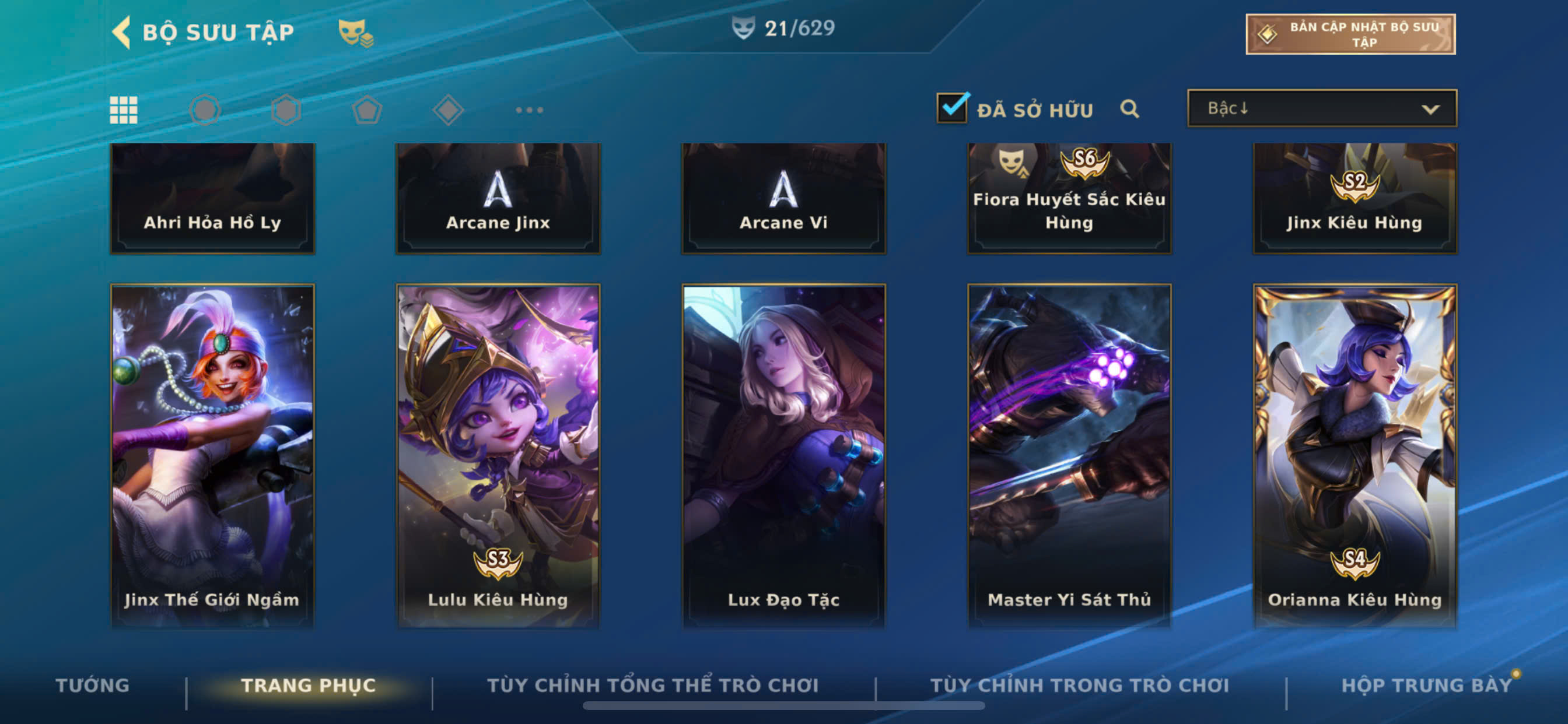Open the Hộp Trưng Bày tab
Screen dimensions: 1568x724
click(1427, 685)
